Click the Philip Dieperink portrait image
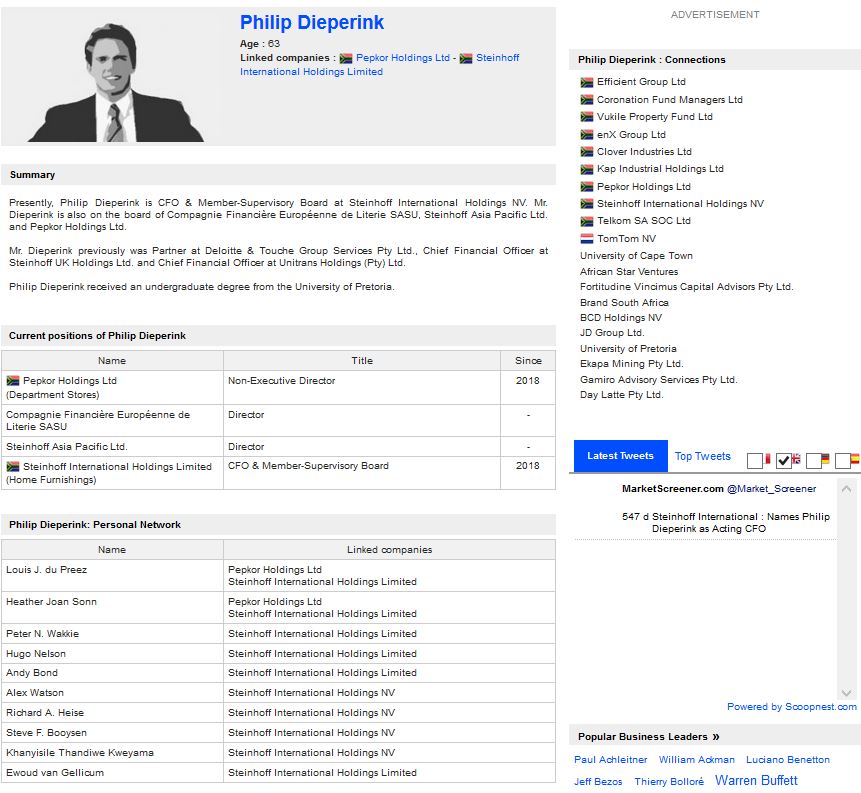861x793 pixels. [x=116, y=82]
